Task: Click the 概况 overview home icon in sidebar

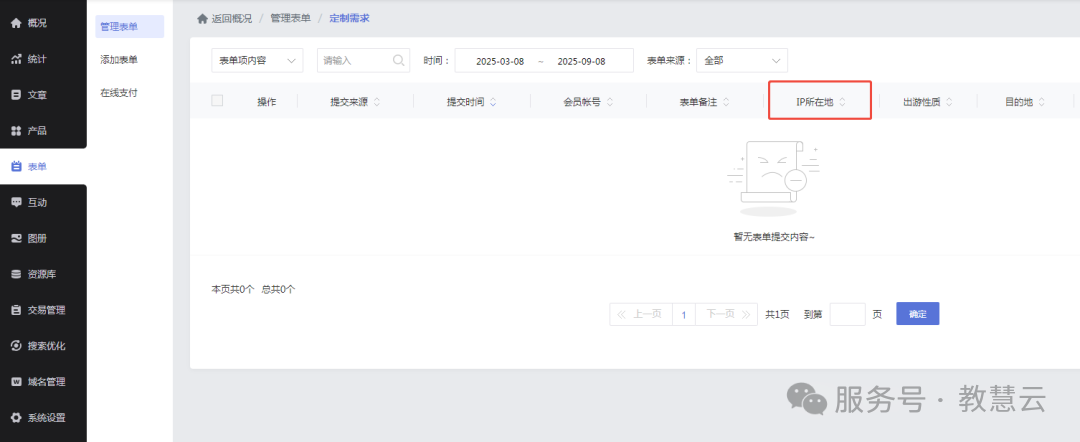Action: (x=16, y=23)
